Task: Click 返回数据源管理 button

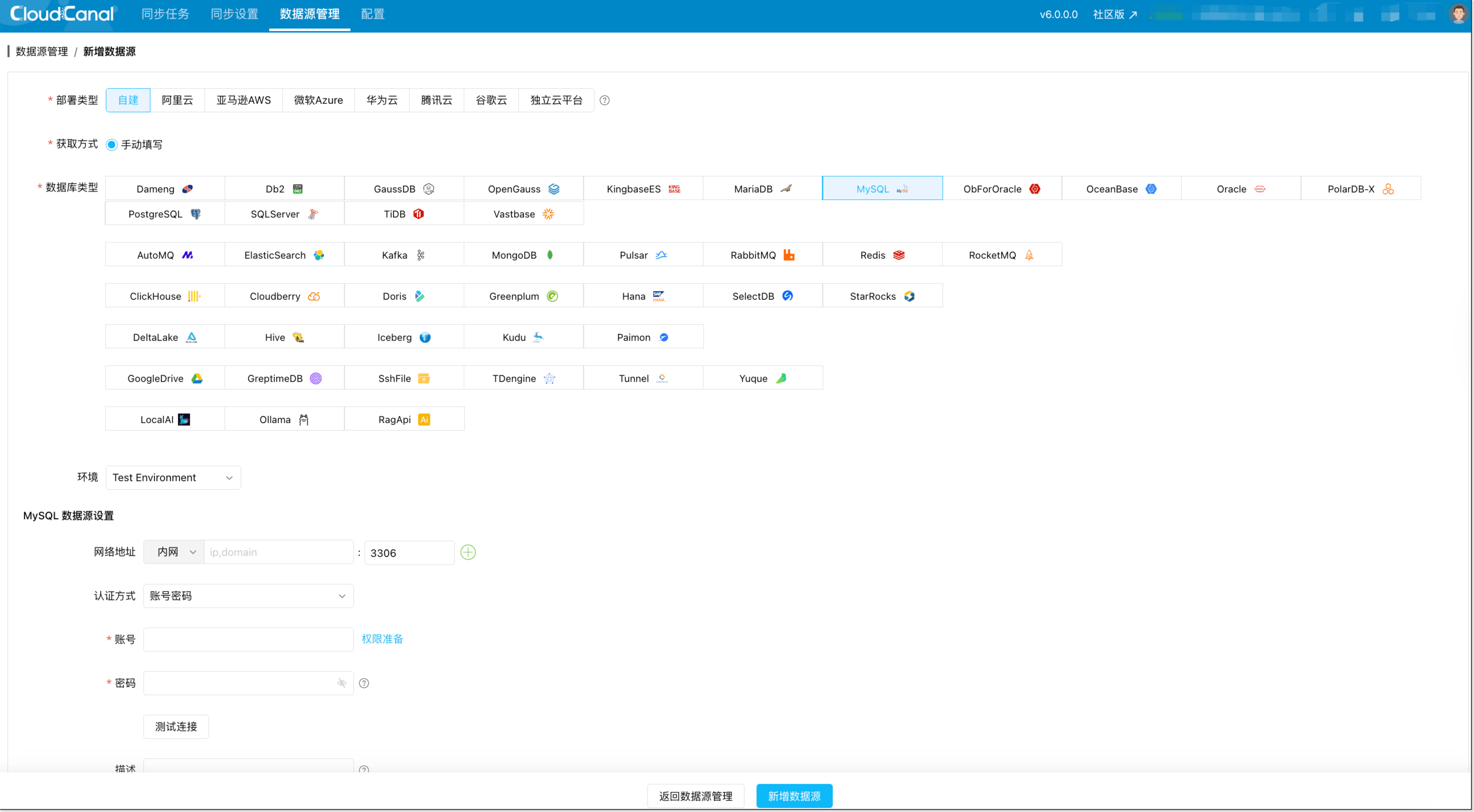Action: [x=696, y=796]
